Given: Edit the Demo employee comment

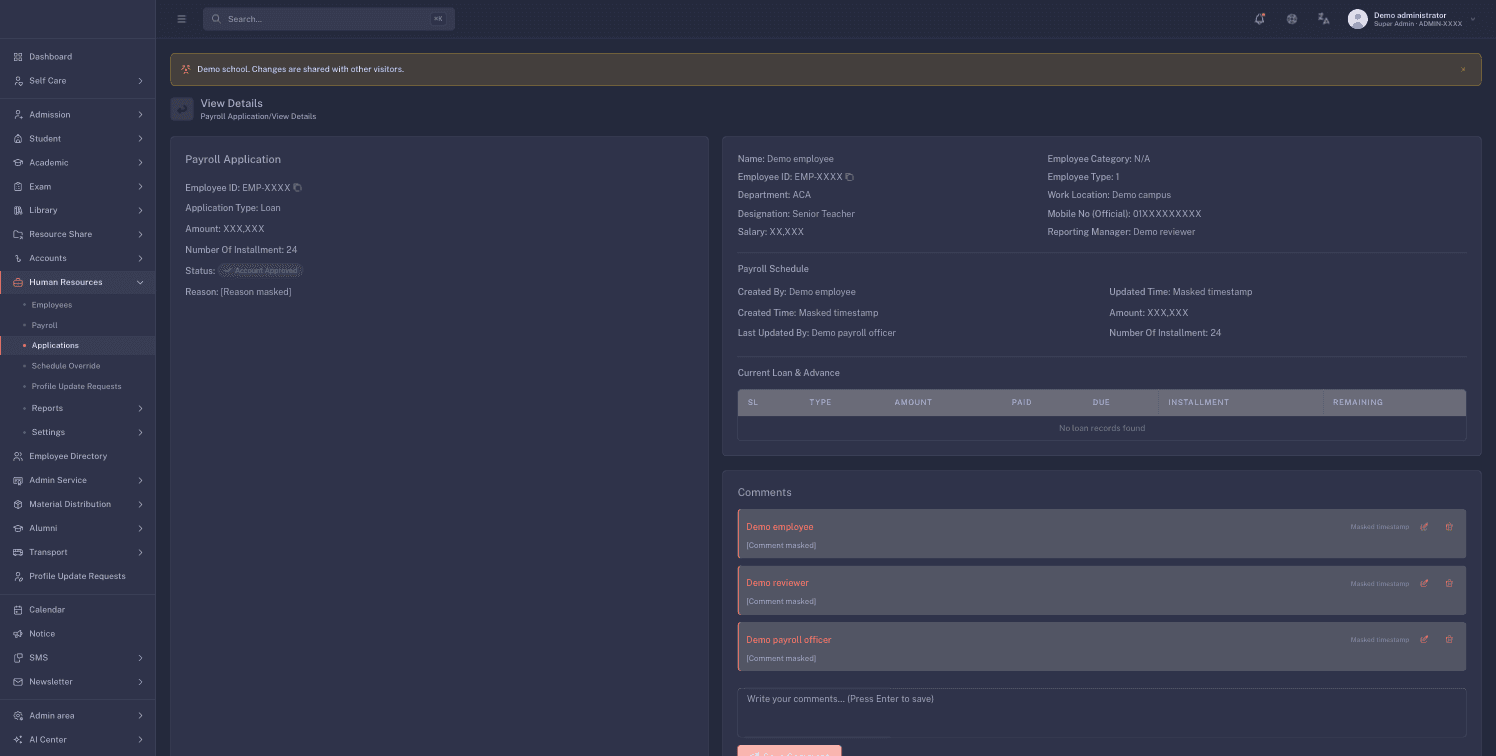Looking at the screenshot, I should 1424,527.
